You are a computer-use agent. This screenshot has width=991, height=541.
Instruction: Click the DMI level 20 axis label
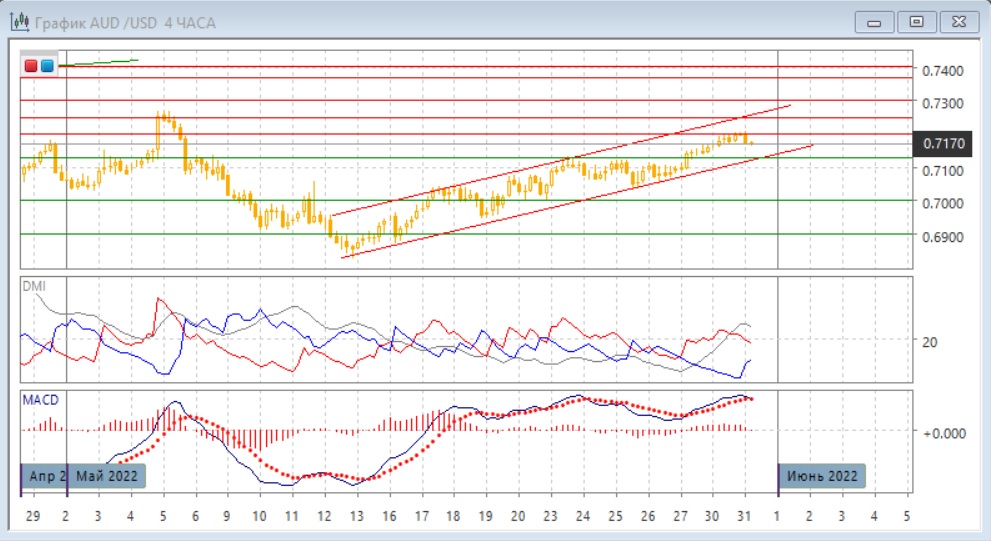pos(929,342)
